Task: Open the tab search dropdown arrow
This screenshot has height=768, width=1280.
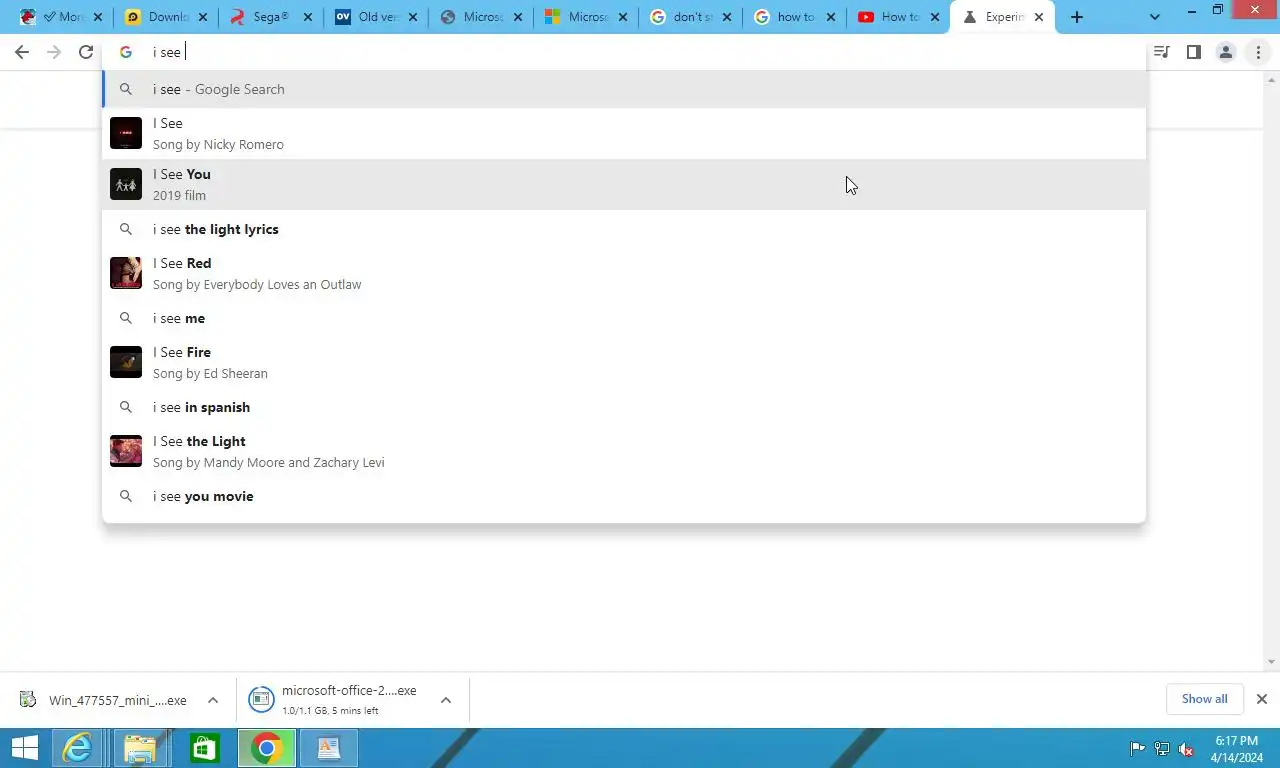Action: 1155,17
